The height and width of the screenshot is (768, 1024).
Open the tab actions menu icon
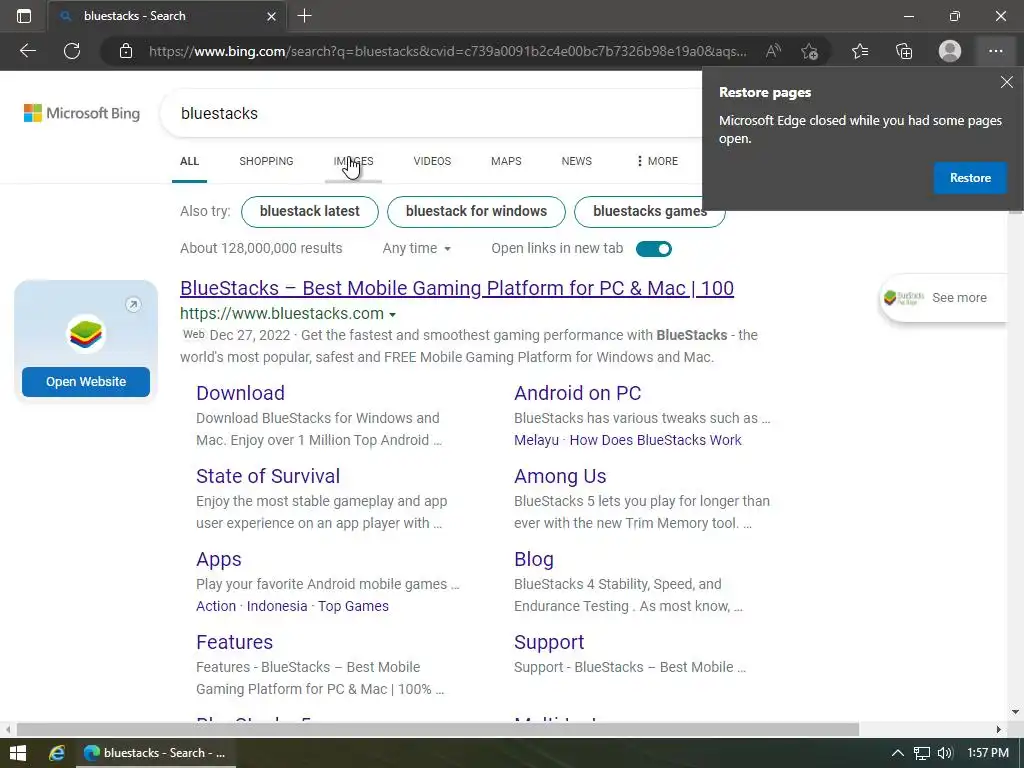point(24,16)
